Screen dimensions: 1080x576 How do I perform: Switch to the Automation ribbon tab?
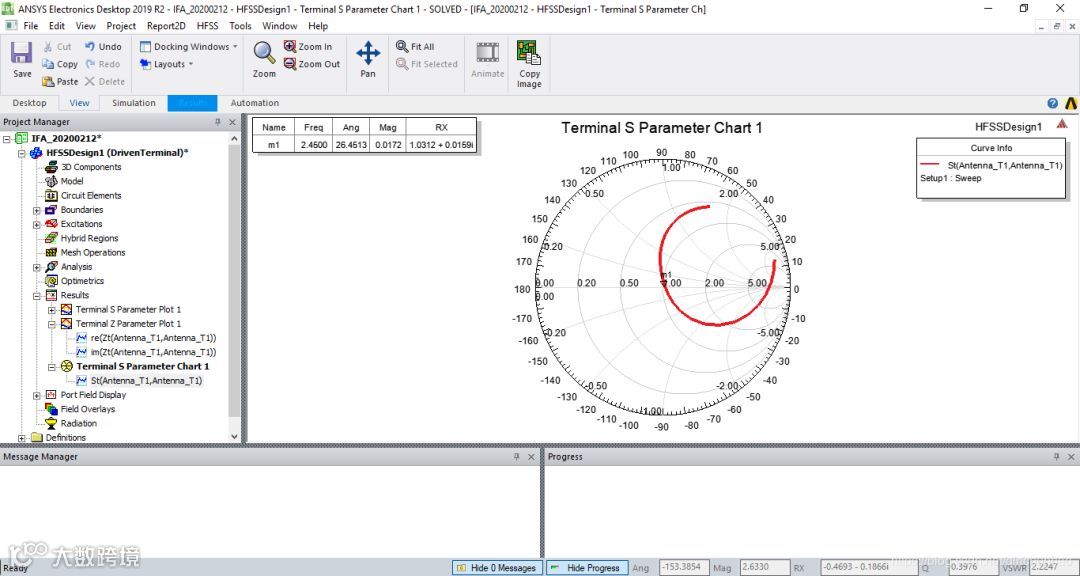coord(255,103)
